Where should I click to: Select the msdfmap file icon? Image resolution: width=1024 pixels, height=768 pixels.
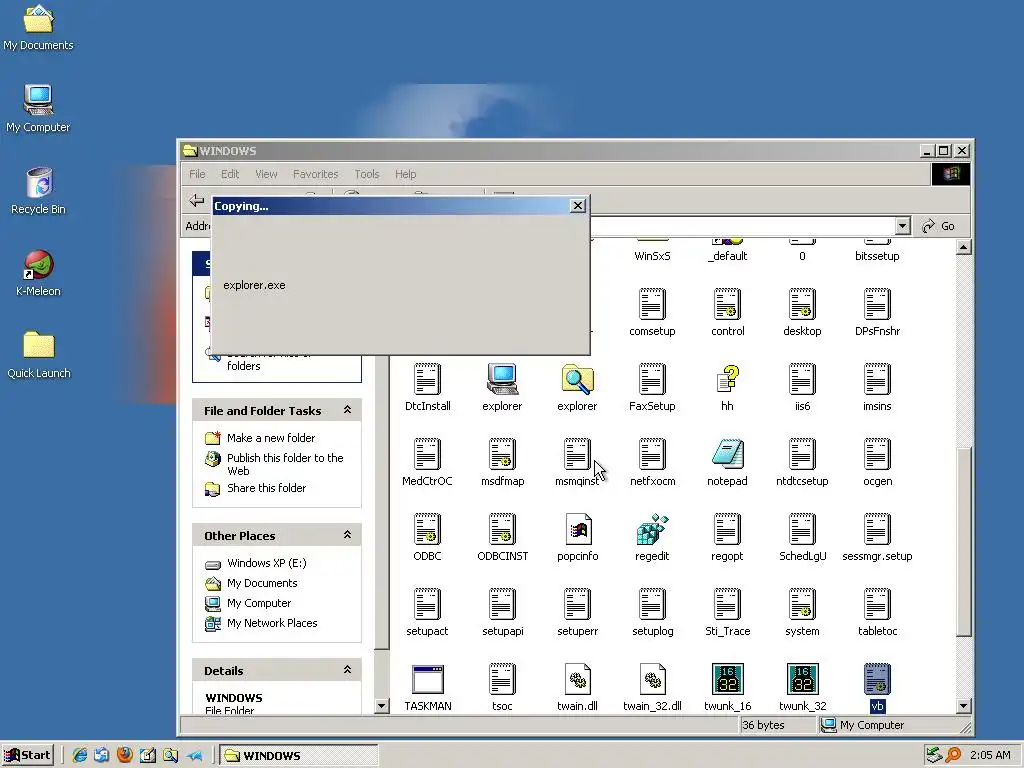(x=502, y=454)
